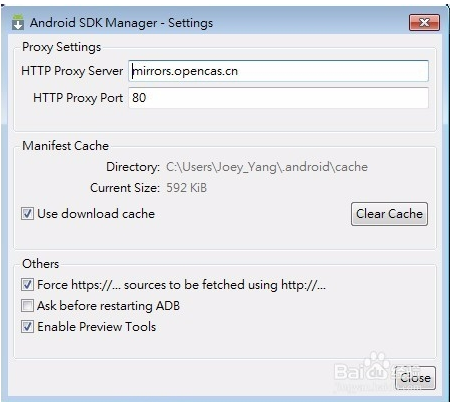The height and width of the screenshot is (402, 450).
Task: Toggle Force https sources via http checkbox
Action: click(x=27, y=284)
